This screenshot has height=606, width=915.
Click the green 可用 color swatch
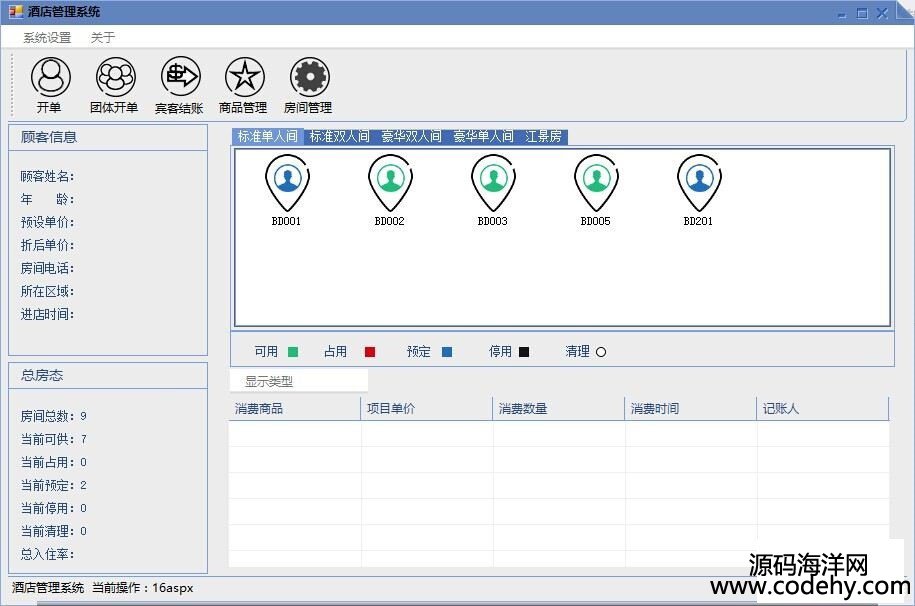[x=293, y=352]
